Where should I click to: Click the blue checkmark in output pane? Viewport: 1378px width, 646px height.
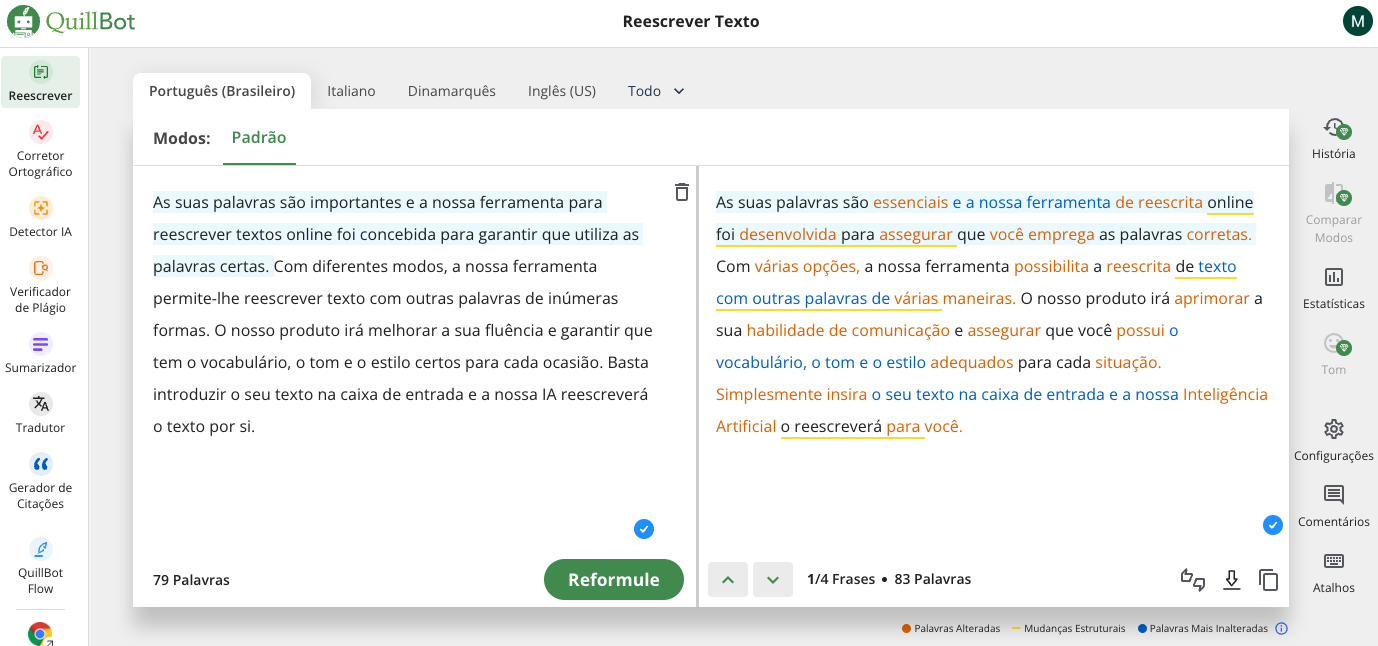[1272, 525]
